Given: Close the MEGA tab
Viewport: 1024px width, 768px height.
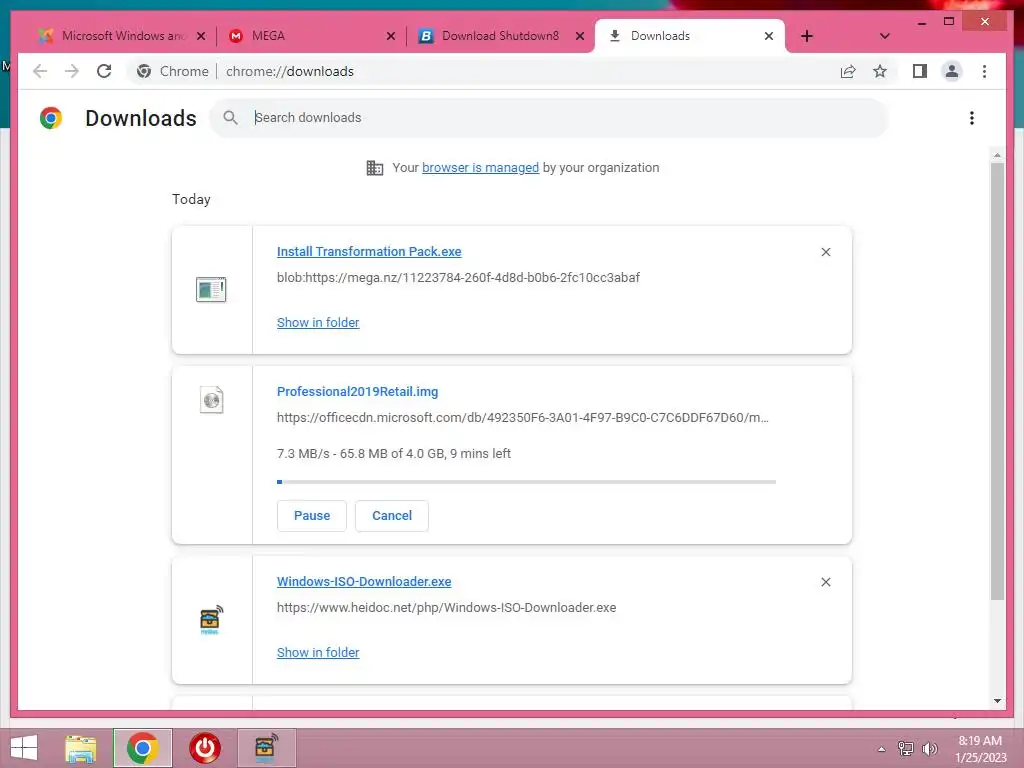Looking at the screenshot, I should (x=391, y=36).
